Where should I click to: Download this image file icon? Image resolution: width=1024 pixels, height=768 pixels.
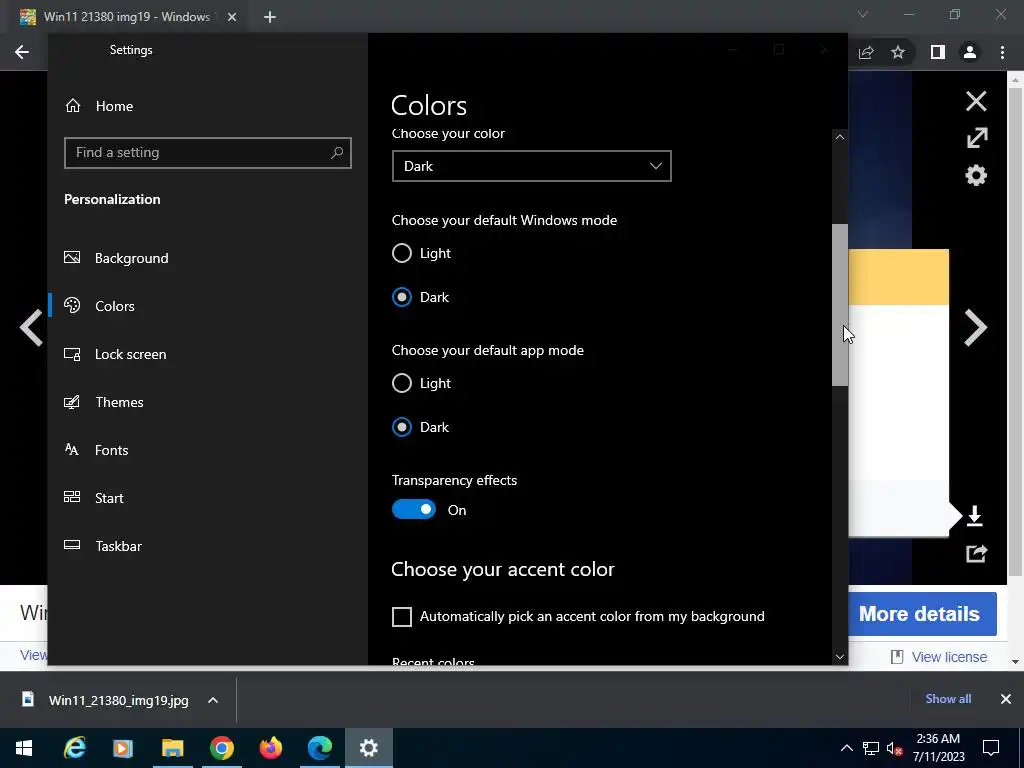(x=974, y=516)
